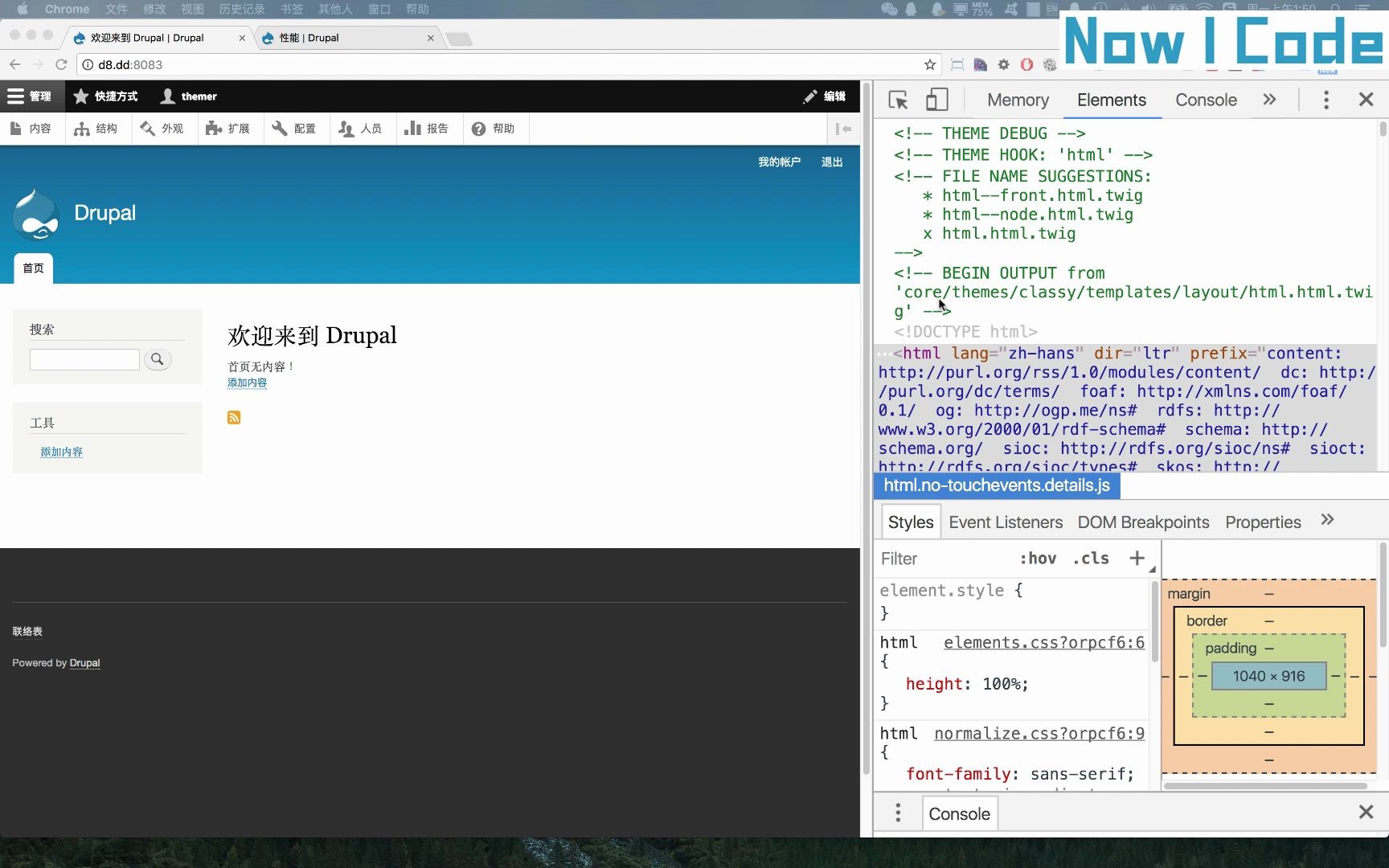The height and width of the screenshot is (868, 1389).
Task: Click the search magnifier button
Action: (x=158, y=359)
